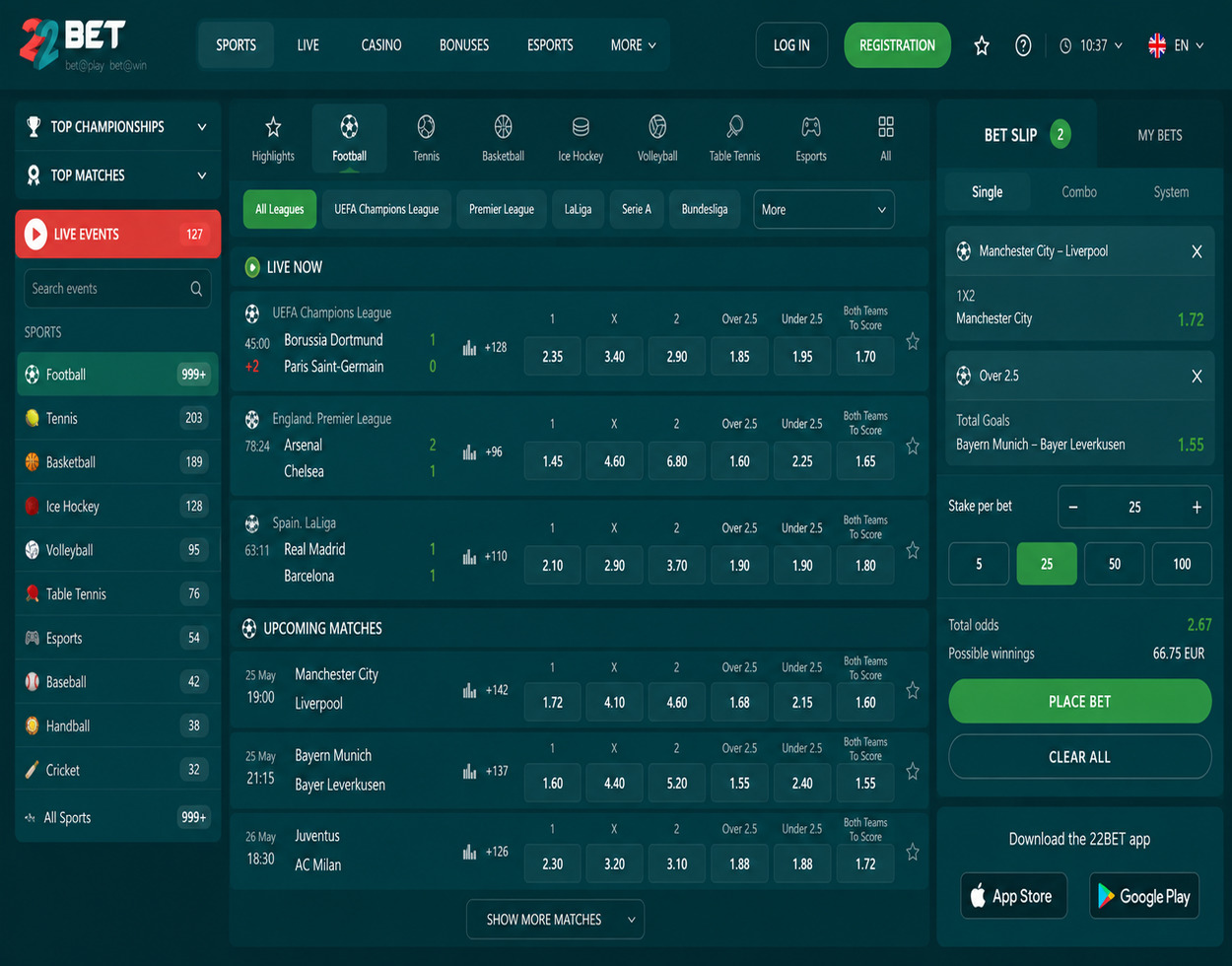Screen dimensions: 1232x966
Task: Select the 50 stake preset
Action: 1114,564
